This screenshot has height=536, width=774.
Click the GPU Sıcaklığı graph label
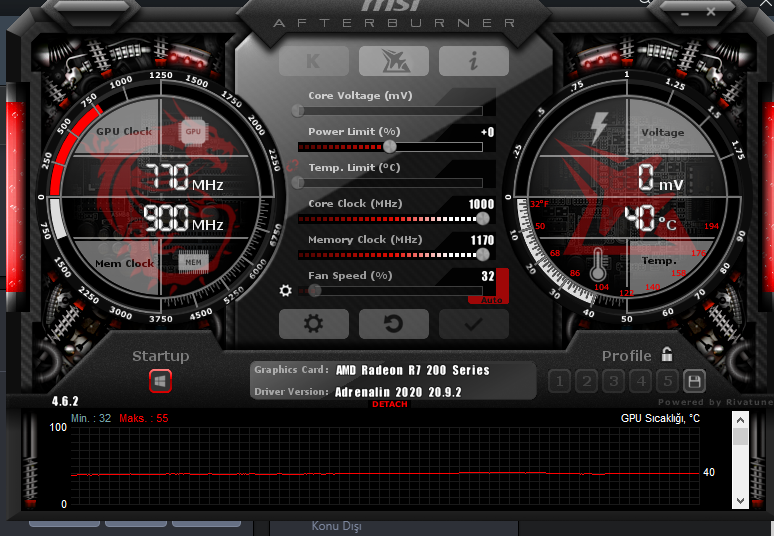click(x=660, y=418)
